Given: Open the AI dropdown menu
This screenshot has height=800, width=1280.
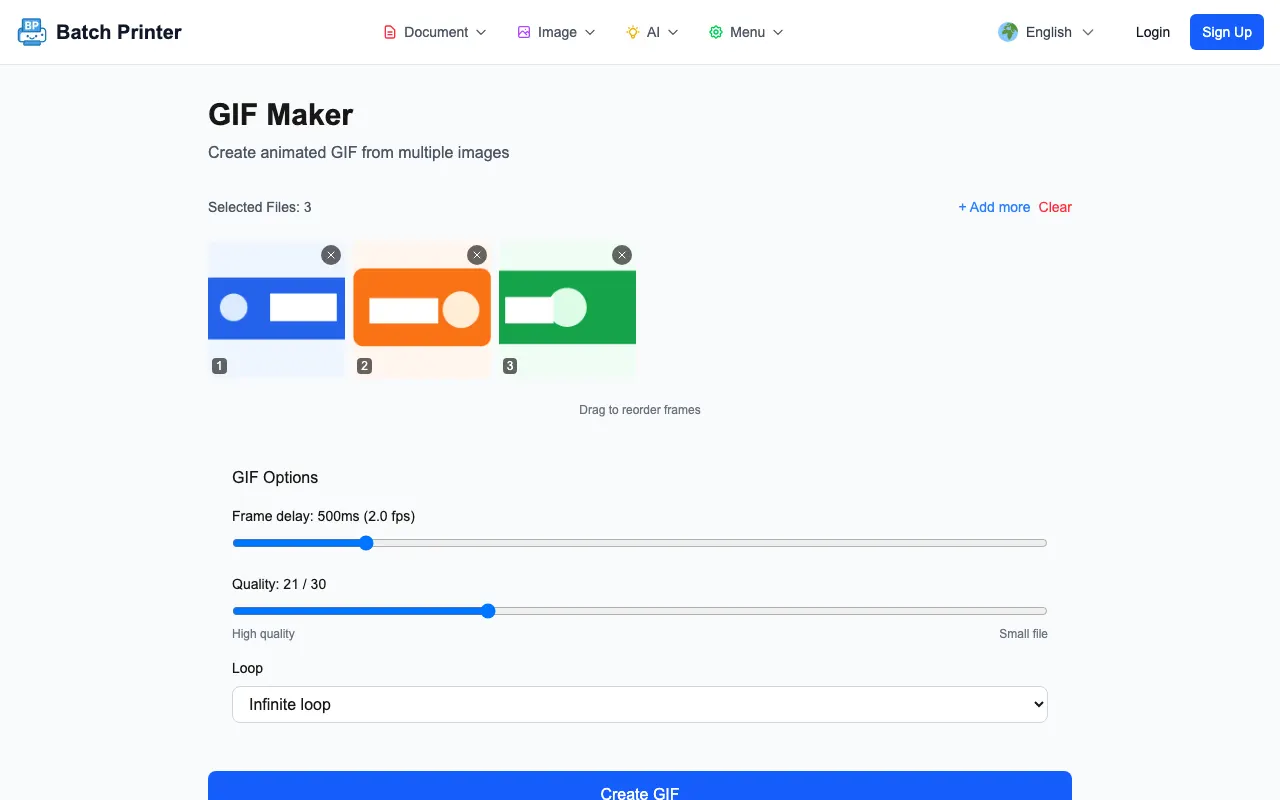Looking at the screenshot, I should pyautogui.click(x=653, y=32).
